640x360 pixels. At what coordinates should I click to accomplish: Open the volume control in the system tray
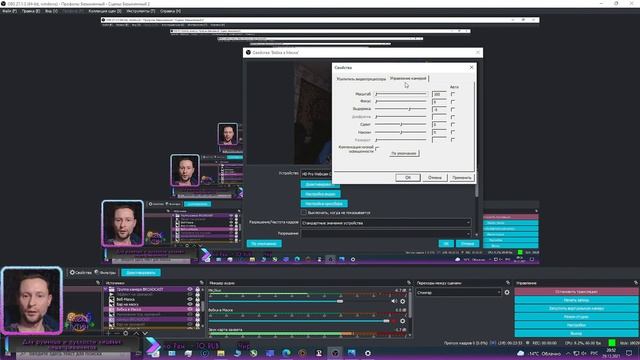tap(584, 353)
